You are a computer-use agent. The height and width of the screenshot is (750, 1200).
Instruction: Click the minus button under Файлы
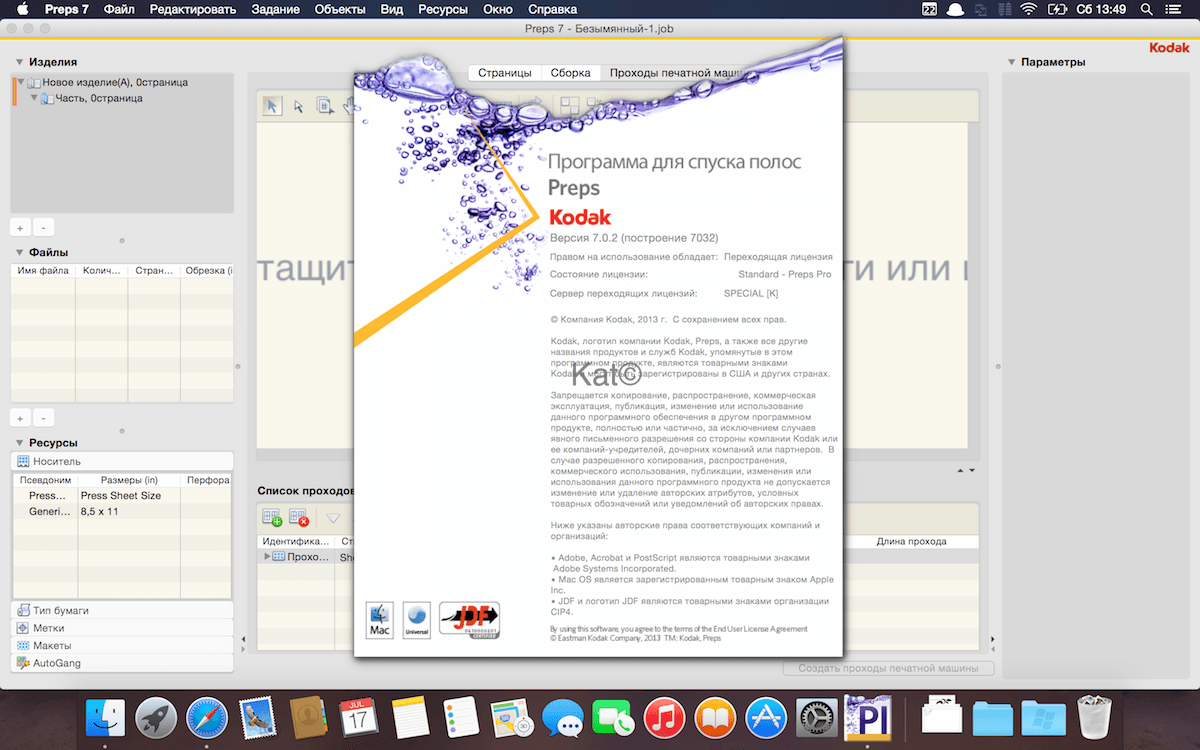(43, 418)
